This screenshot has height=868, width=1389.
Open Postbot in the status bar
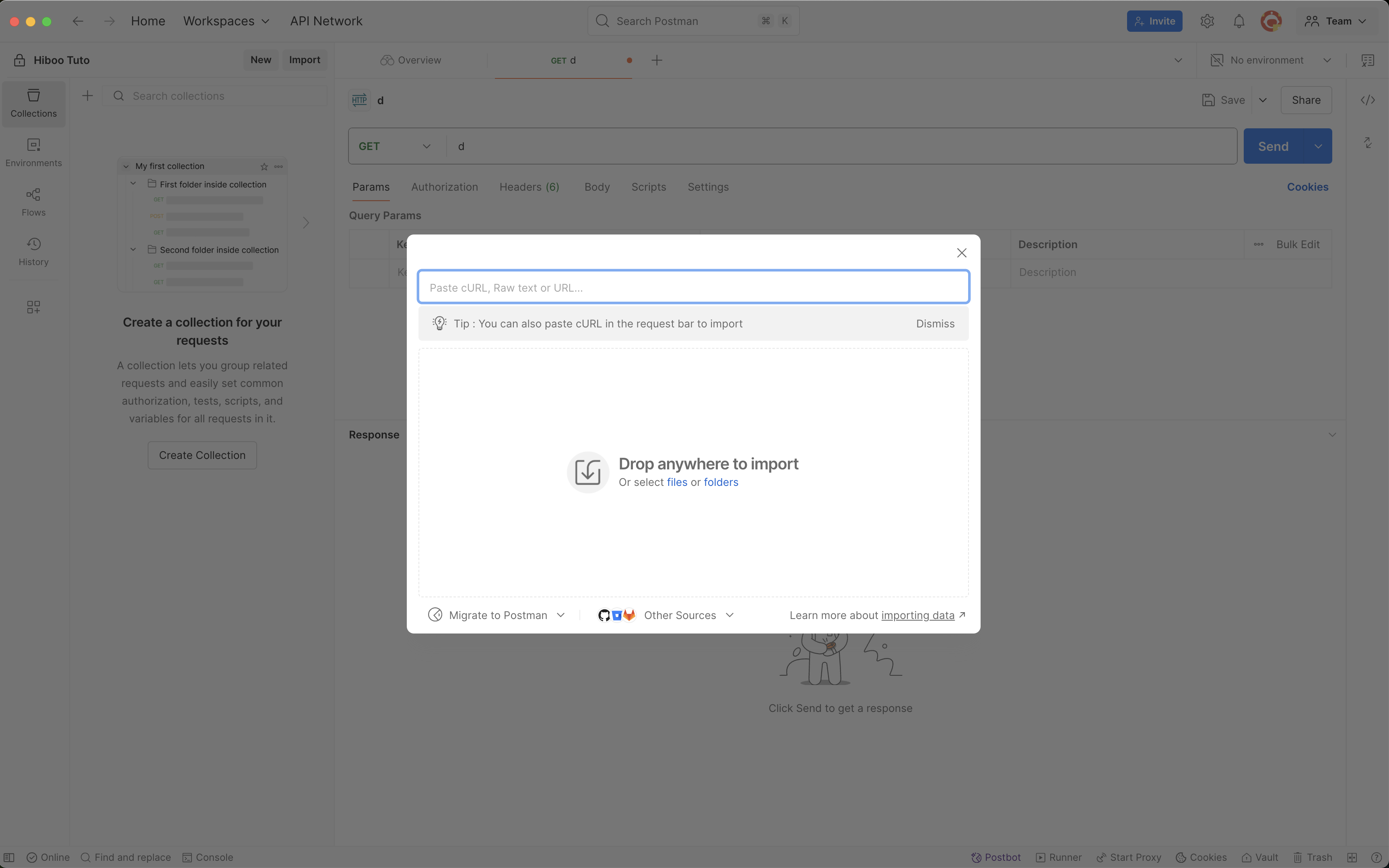tap(995, 857)
